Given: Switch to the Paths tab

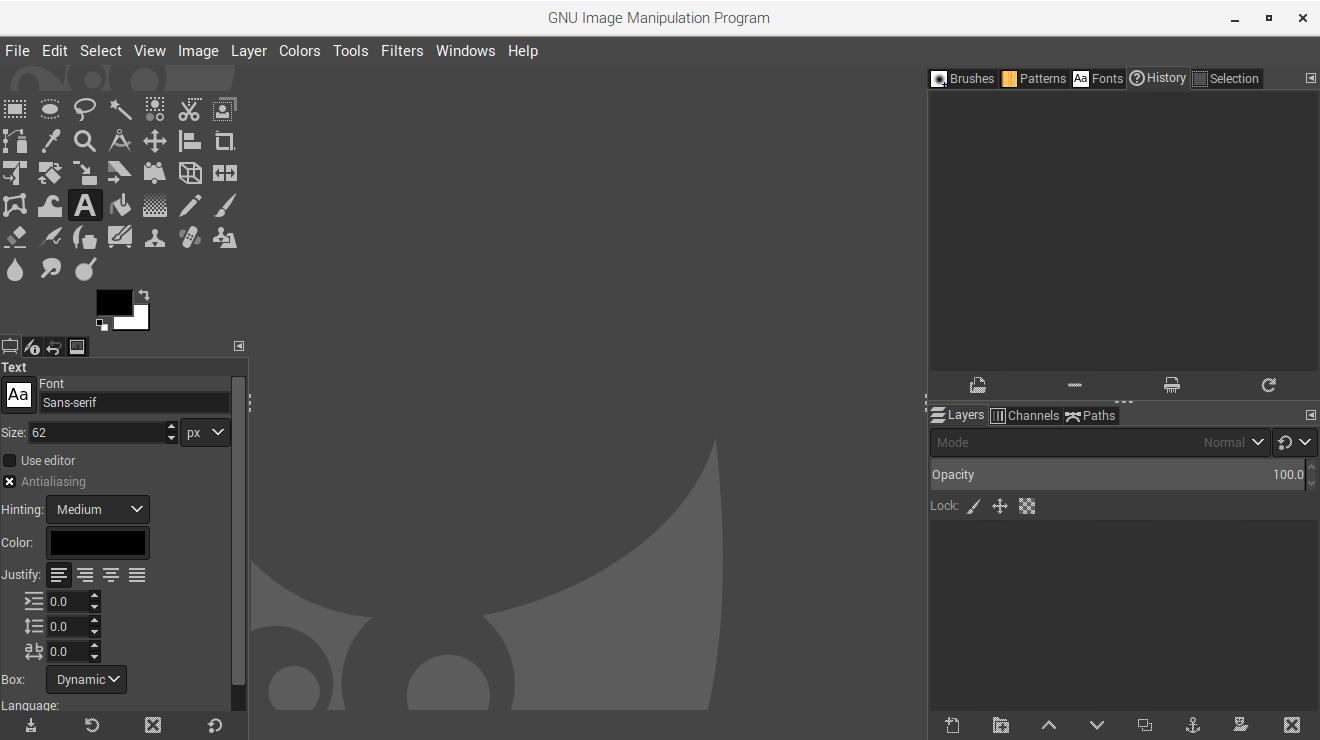Looking at the screenshot, I should pyautogui.click(x=1090, y=415).
